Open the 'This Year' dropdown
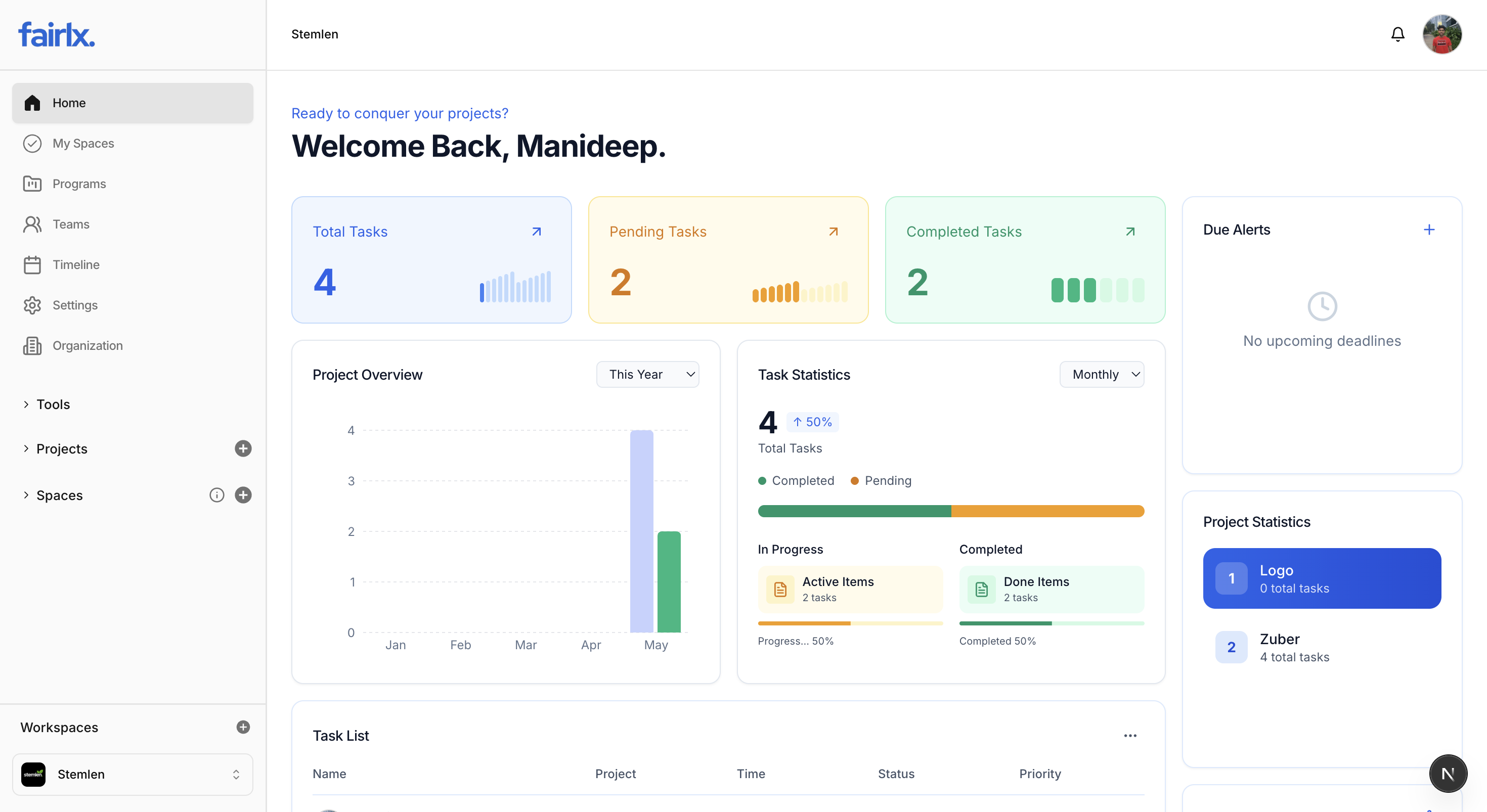 click(647, 374)
